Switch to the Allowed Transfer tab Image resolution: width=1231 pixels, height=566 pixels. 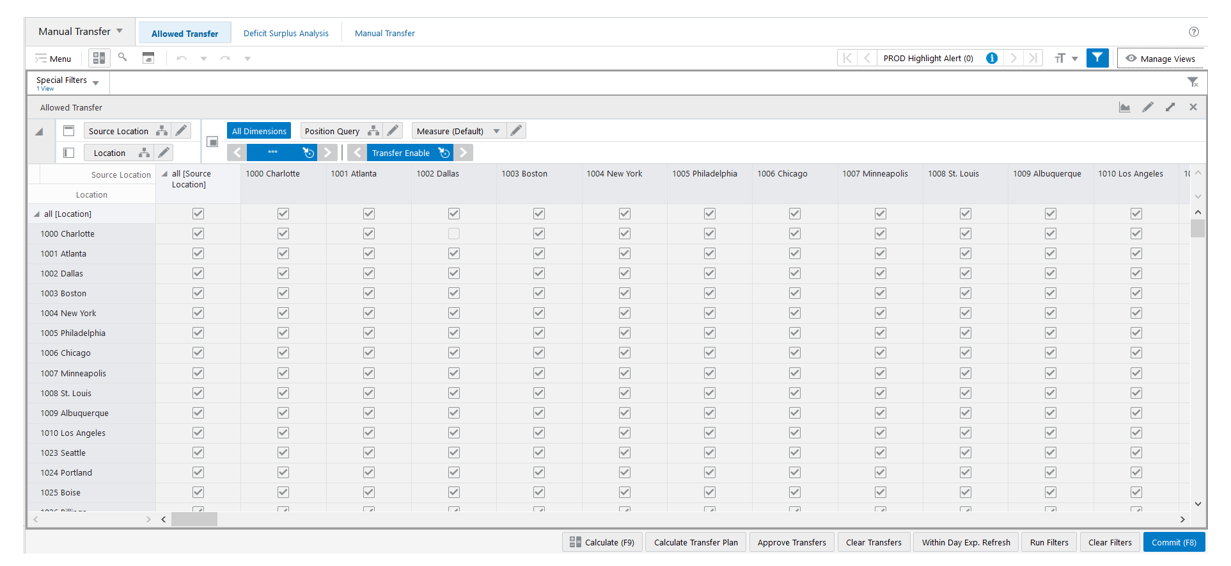coord(185,33)
